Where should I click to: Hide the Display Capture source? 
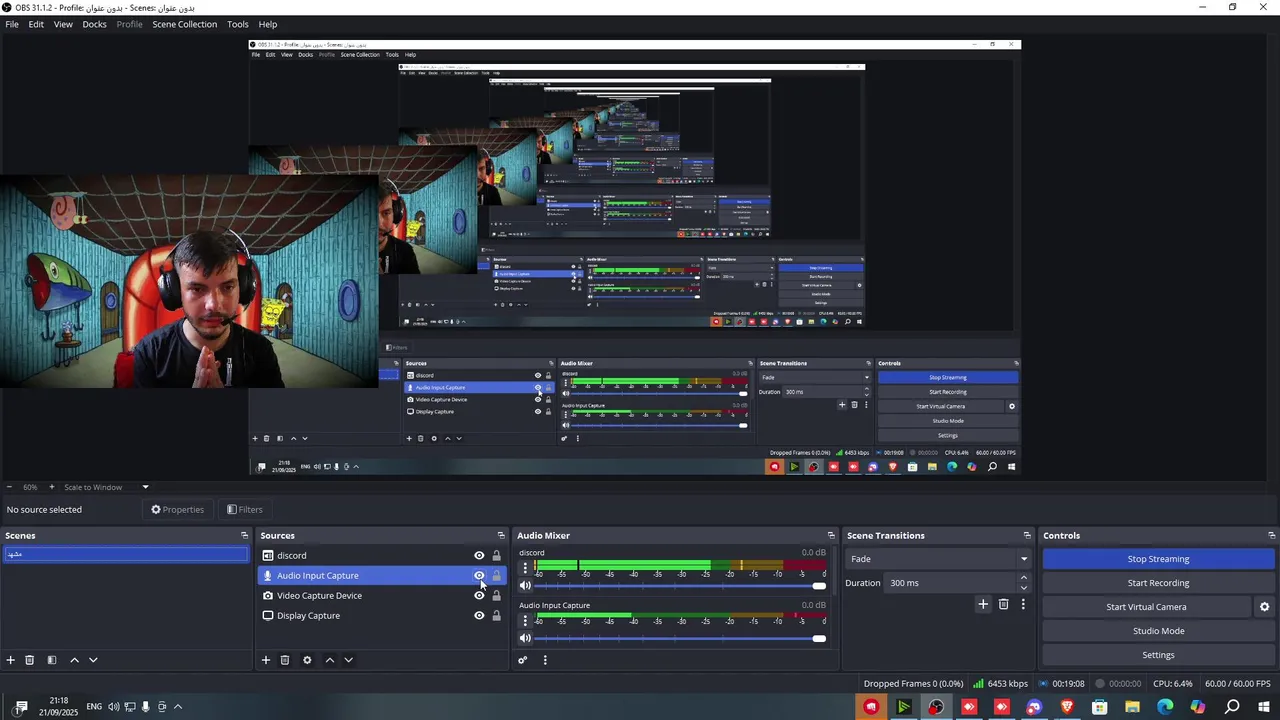pyautogui.click(x=479, y=616)
